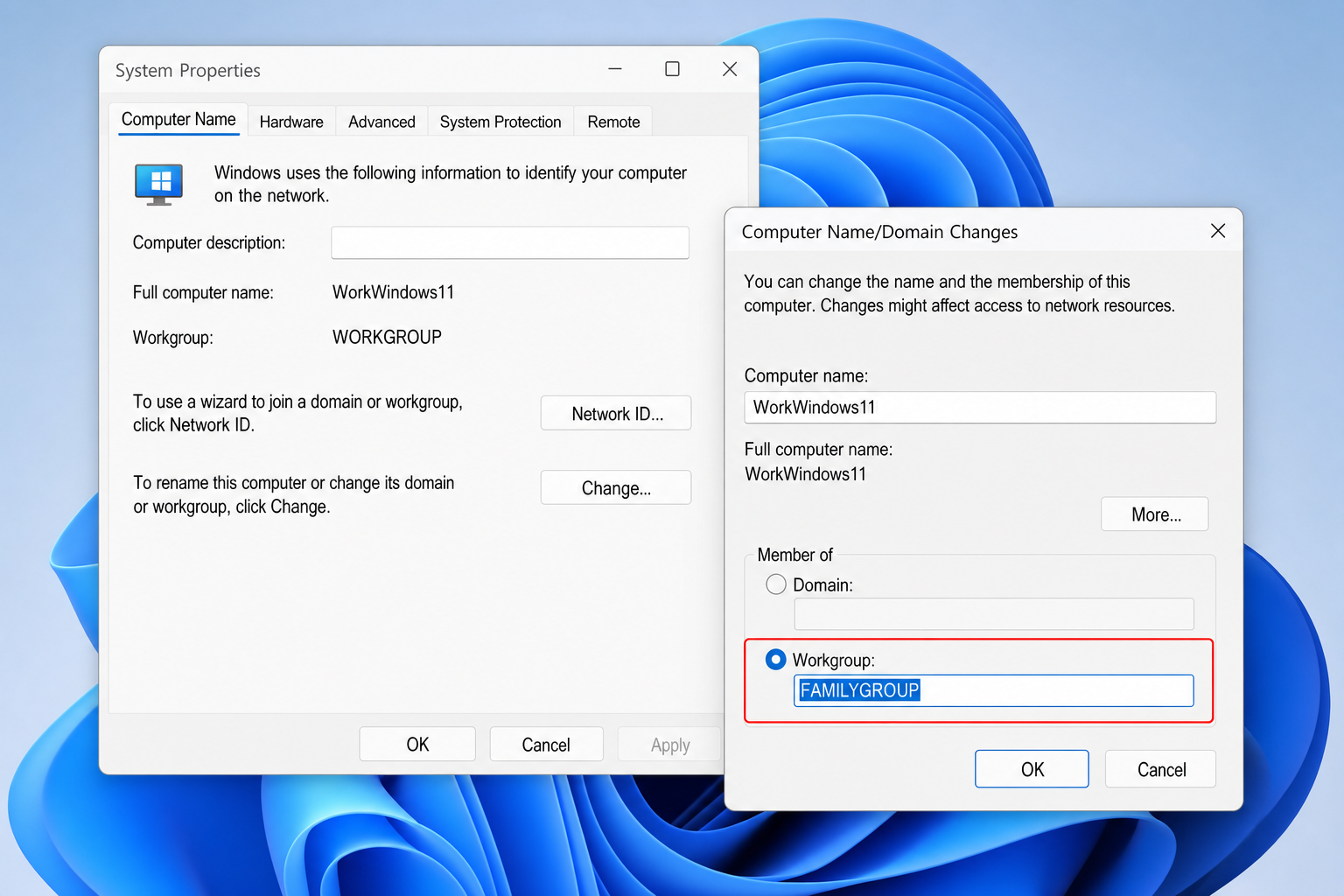1344x896 pixels.
Task: Maximize the System Properties window
Action: pyautogui.click(x=672, y=69)
